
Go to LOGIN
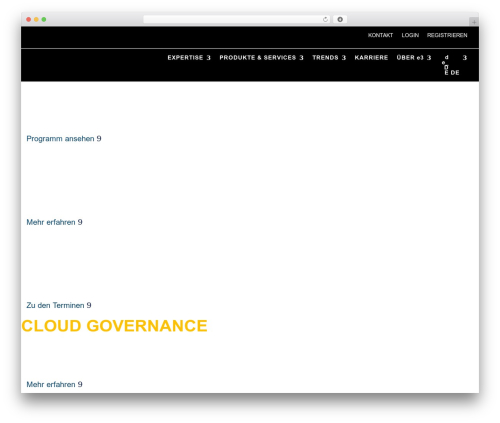click(x=410, y=35)
